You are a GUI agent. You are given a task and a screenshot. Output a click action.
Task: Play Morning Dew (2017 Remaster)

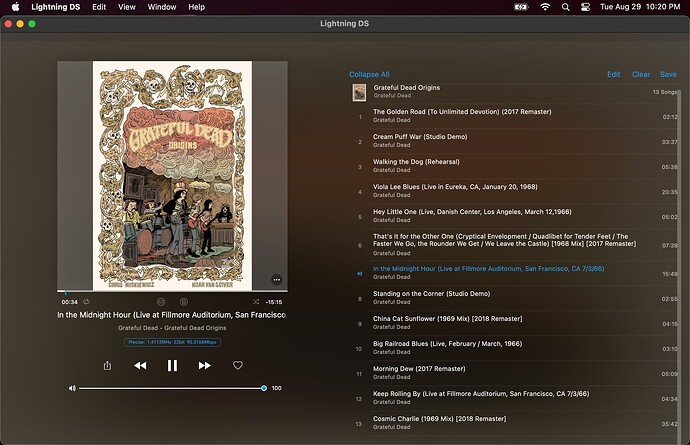coord(515,373)
